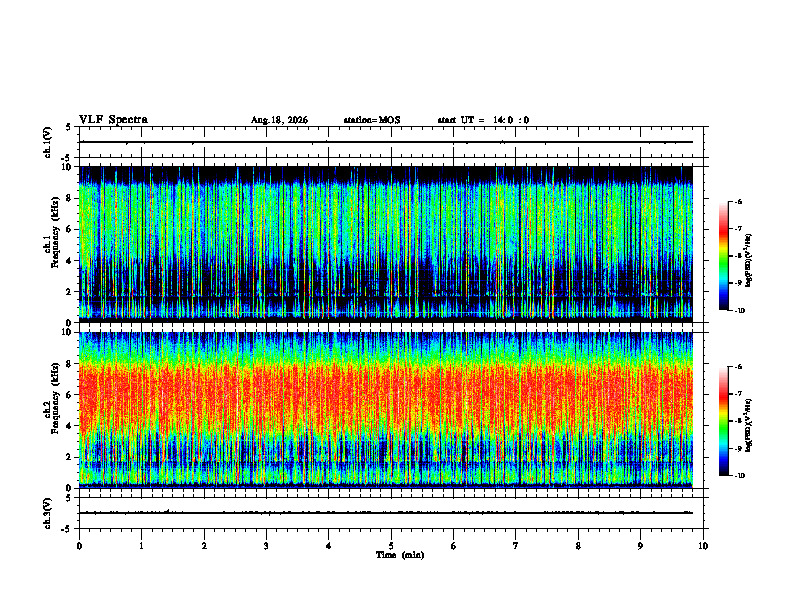
Task: Click the ch.1 colorbar "log(PSD)(V²/Hz)" label
Action: tap(749, 260)
